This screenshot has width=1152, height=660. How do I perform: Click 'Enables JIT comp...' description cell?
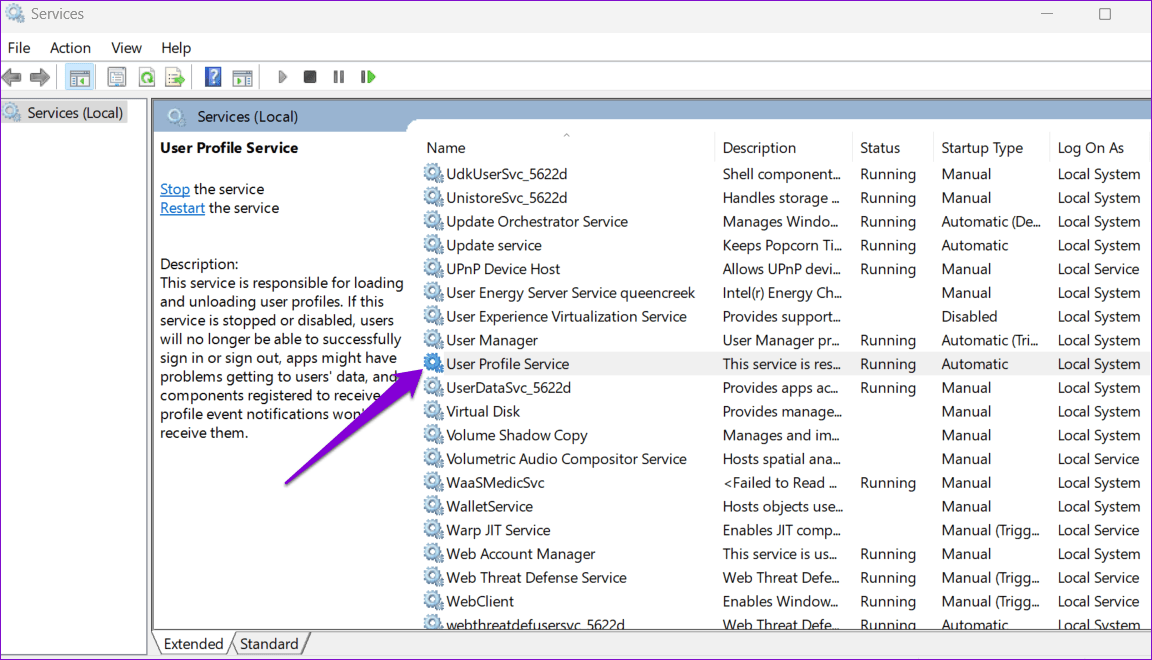pos(783,529)
